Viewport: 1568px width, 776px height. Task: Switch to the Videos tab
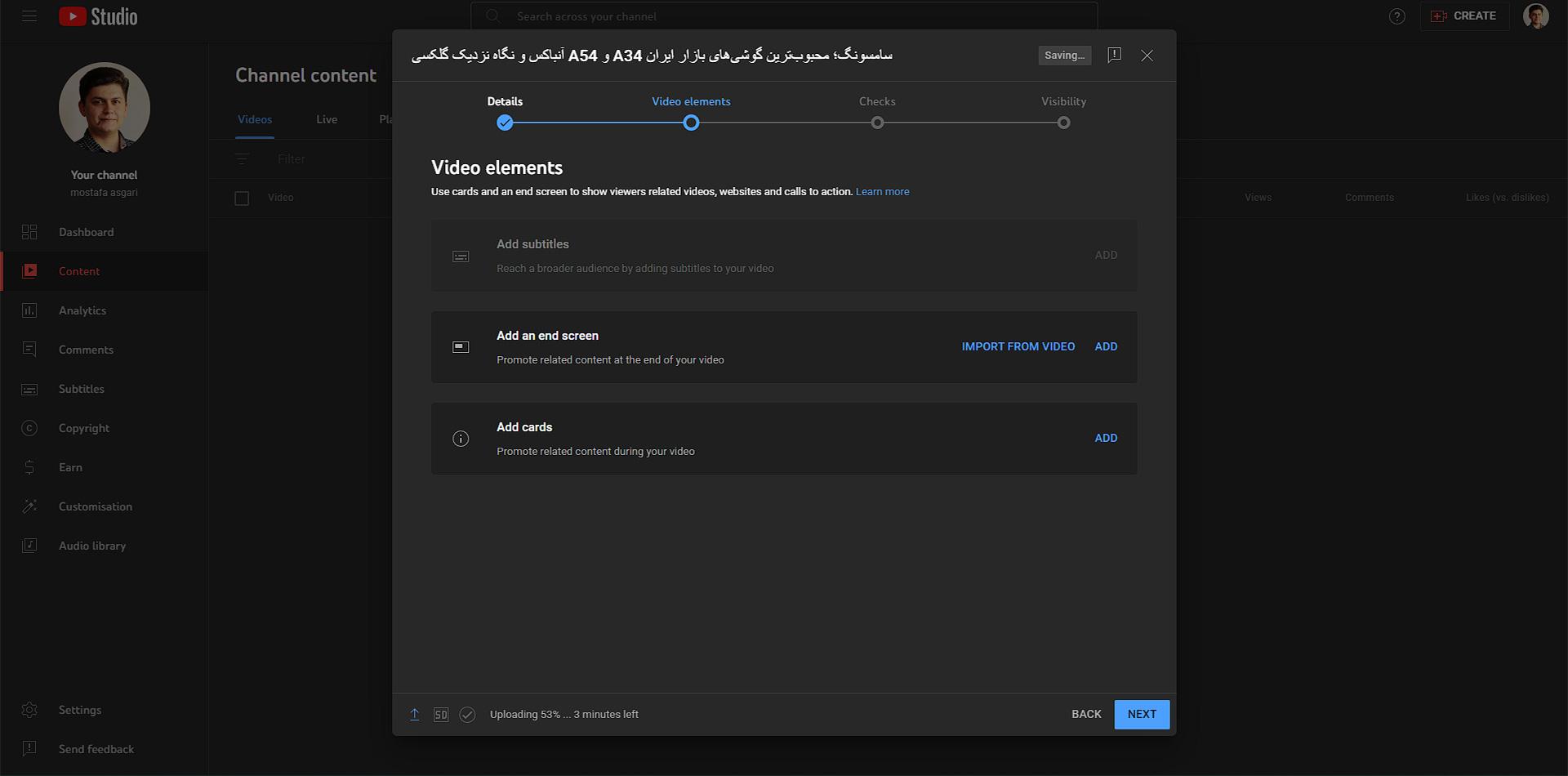tap(255, 119)
